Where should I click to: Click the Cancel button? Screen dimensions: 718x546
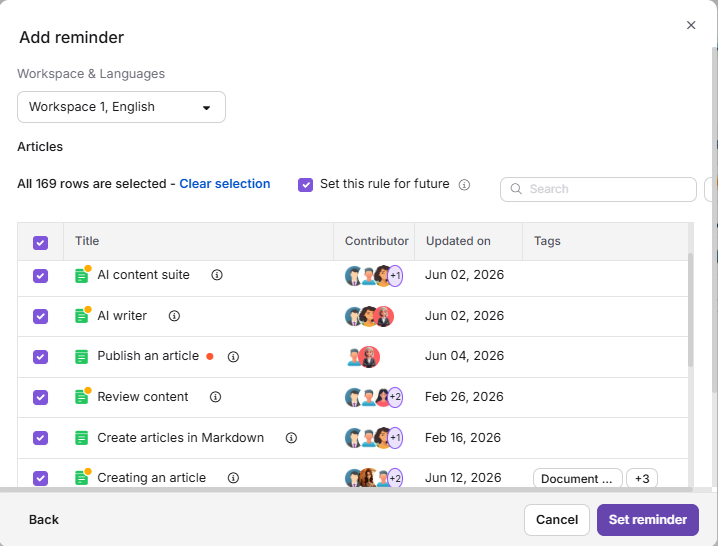(x=557, y=519)
